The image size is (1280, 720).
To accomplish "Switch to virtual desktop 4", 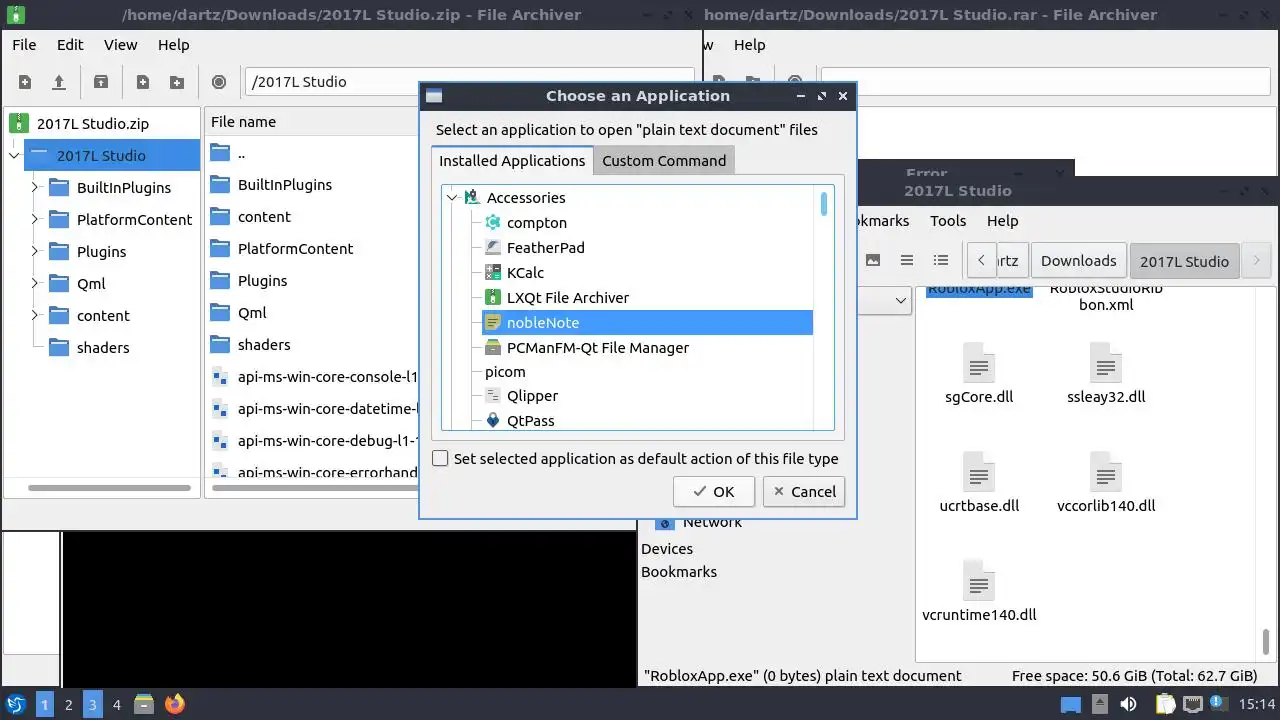I will click(116, 705).
